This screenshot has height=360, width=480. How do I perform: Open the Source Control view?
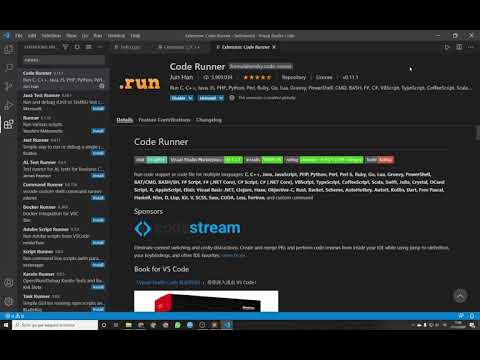click(8, 86)
